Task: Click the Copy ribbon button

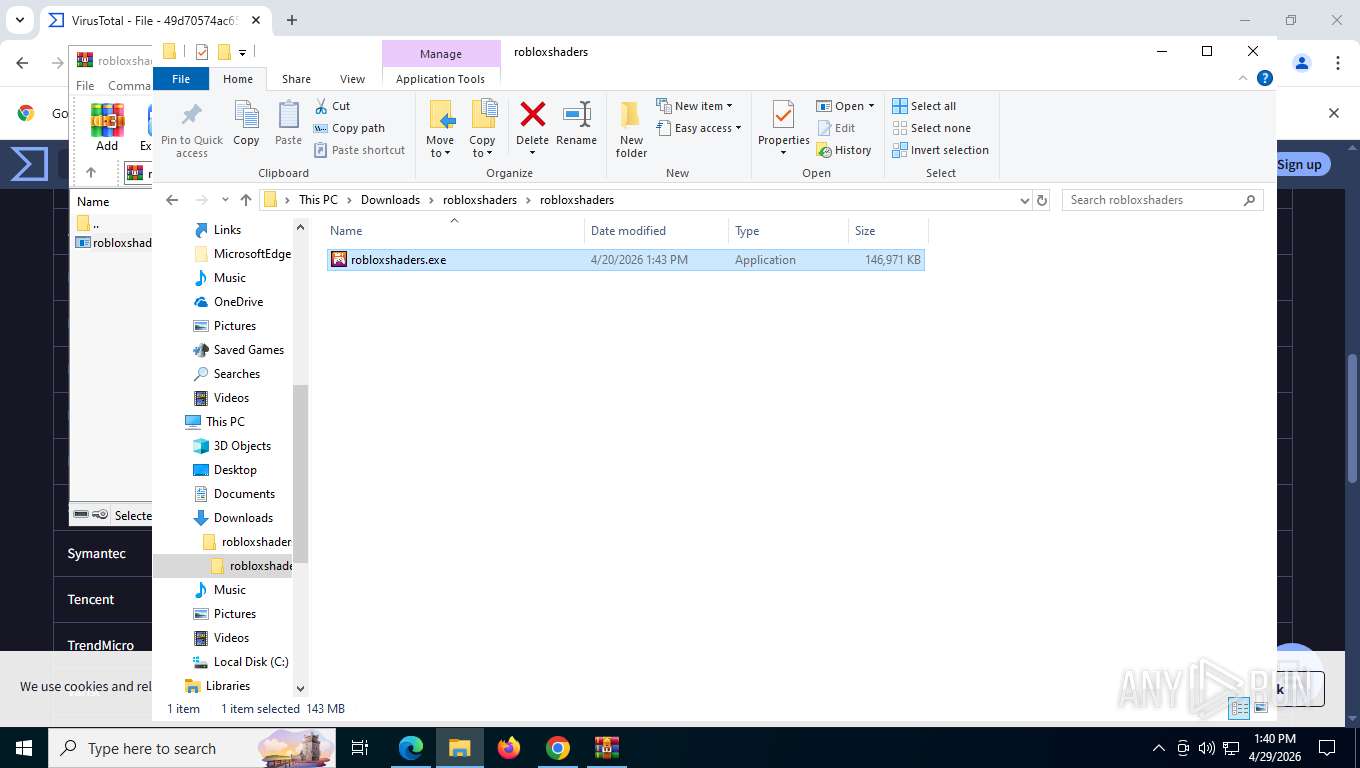Action: 246,124
